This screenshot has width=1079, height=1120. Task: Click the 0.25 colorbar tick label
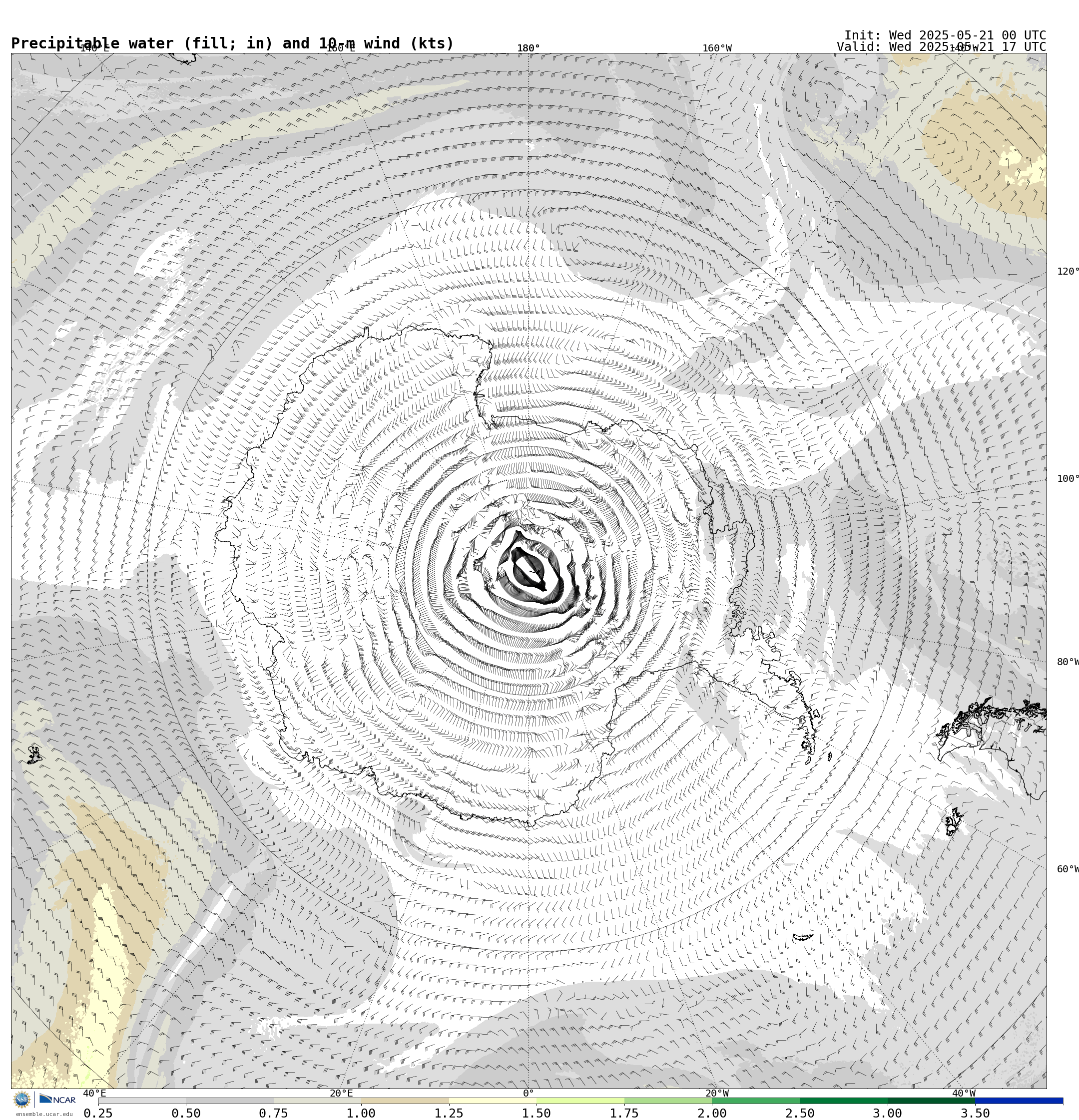[x=98, y=1113]
